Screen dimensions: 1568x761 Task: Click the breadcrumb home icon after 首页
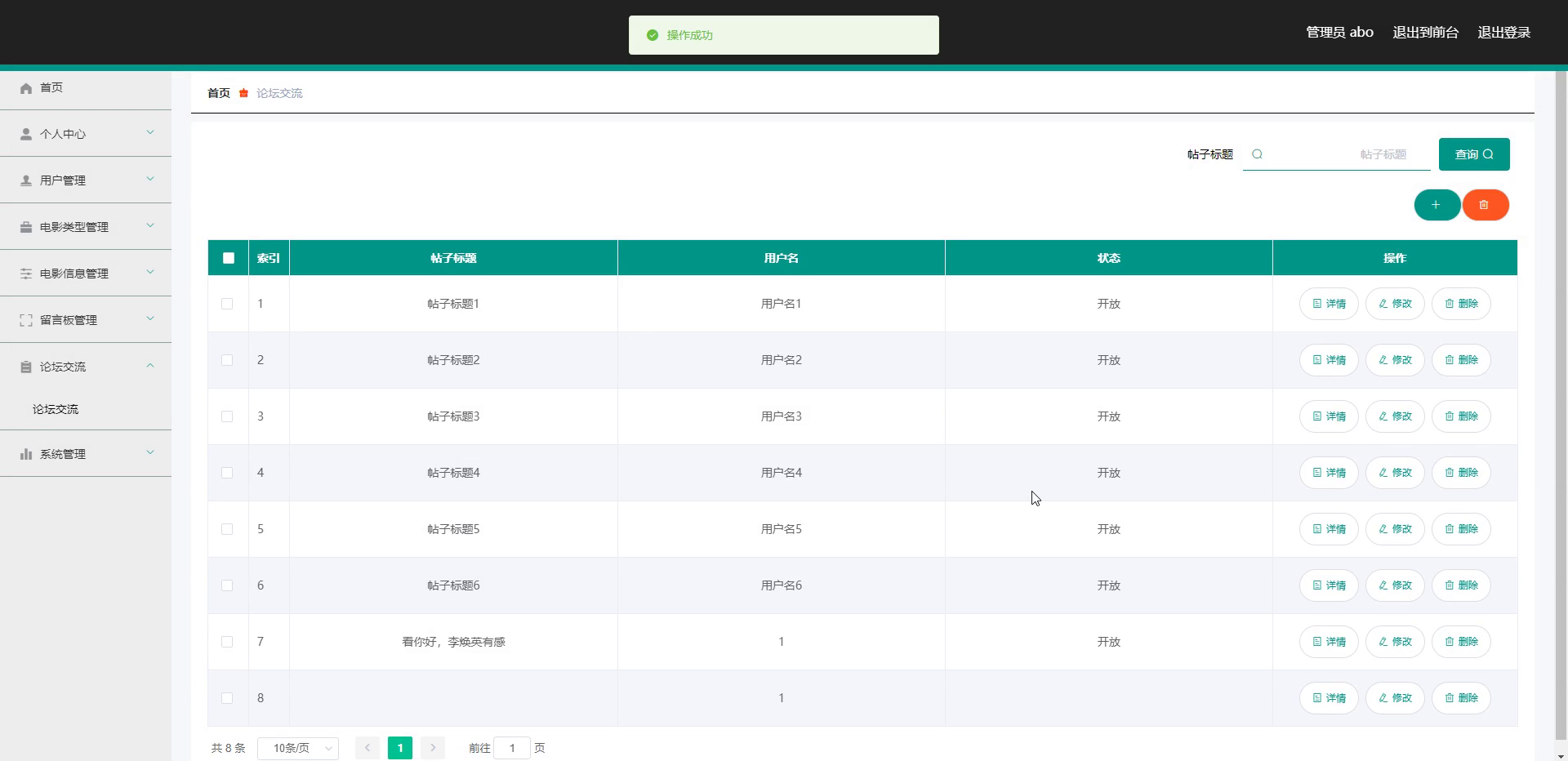(243, 93)
